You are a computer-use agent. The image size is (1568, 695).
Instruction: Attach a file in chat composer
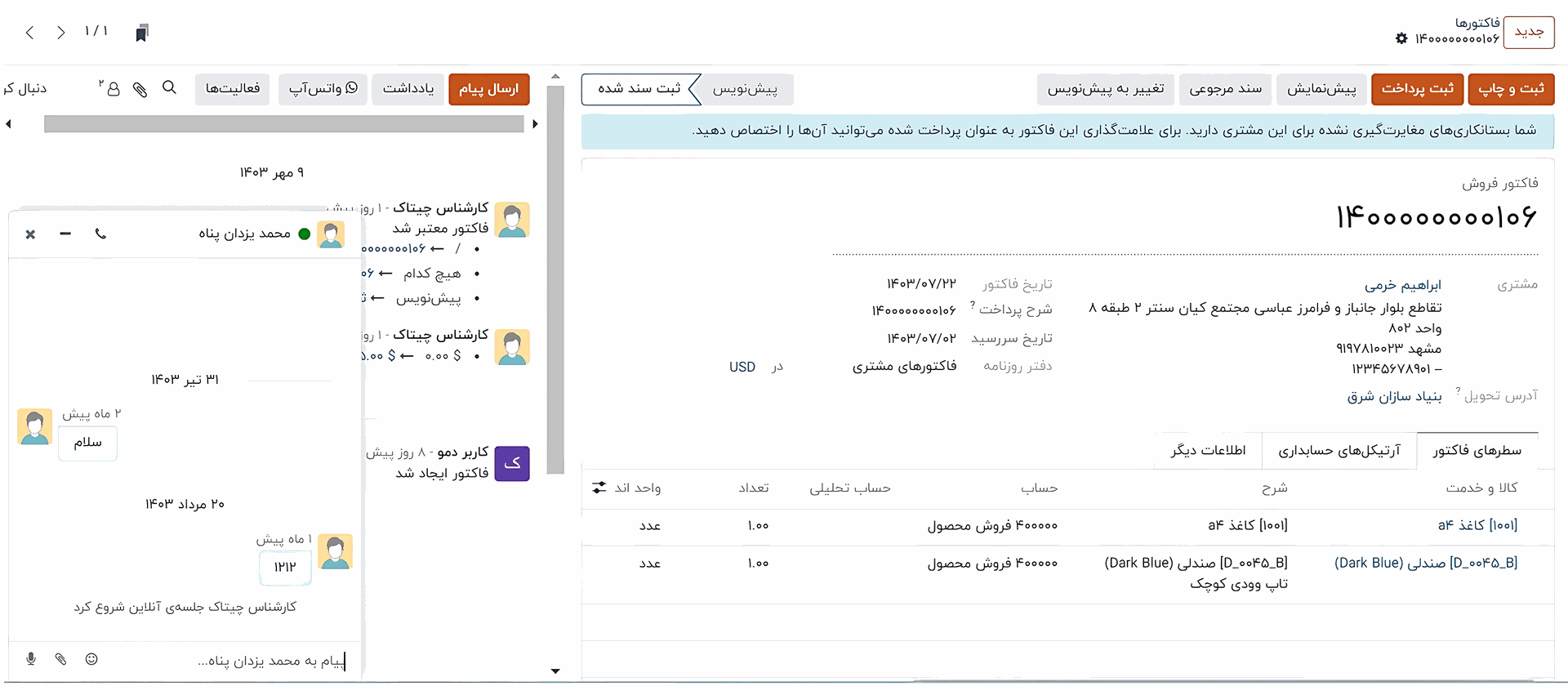coord(61,658)
